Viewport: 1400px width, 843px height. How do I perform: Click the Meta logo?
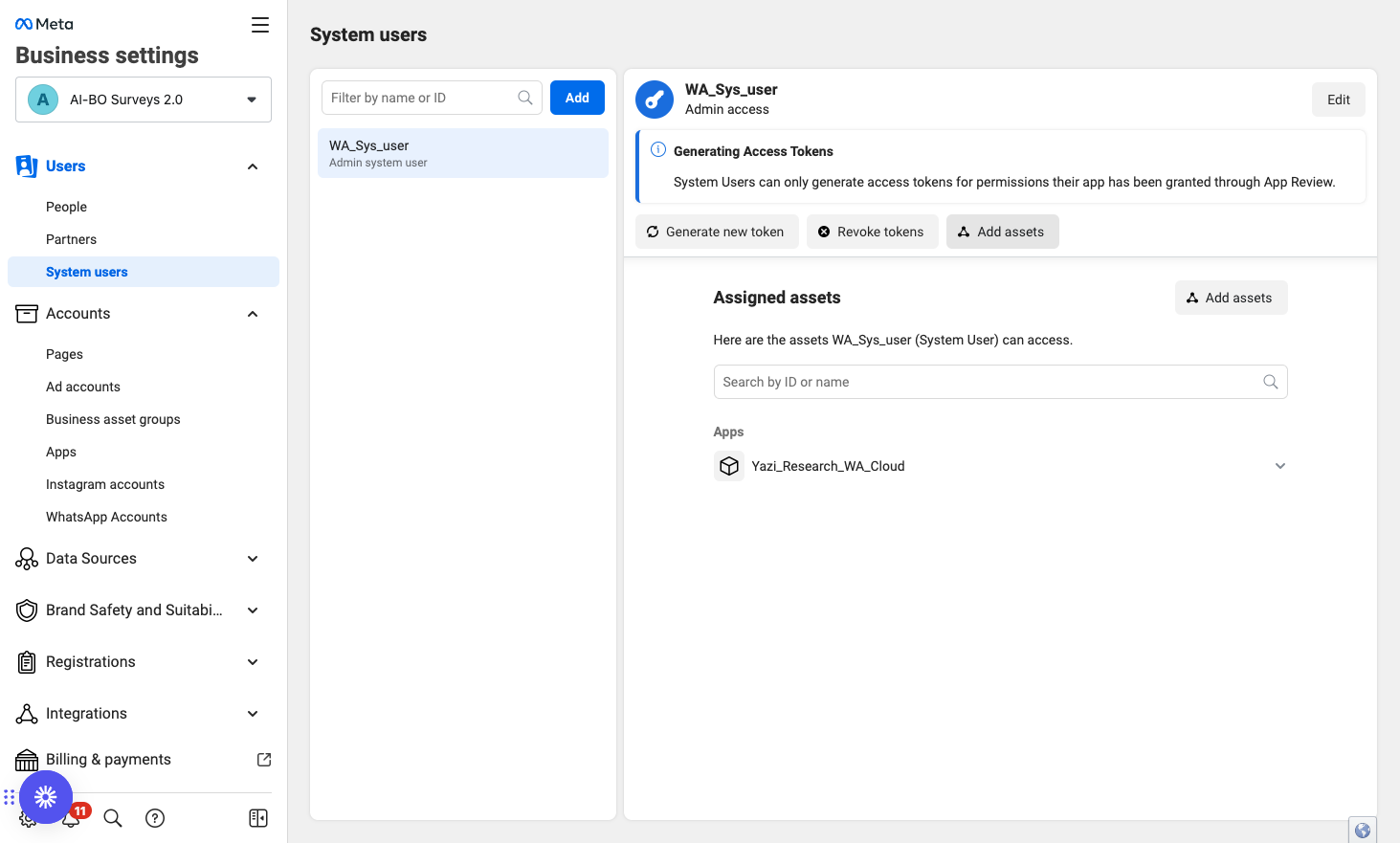(x=44, y=24)
